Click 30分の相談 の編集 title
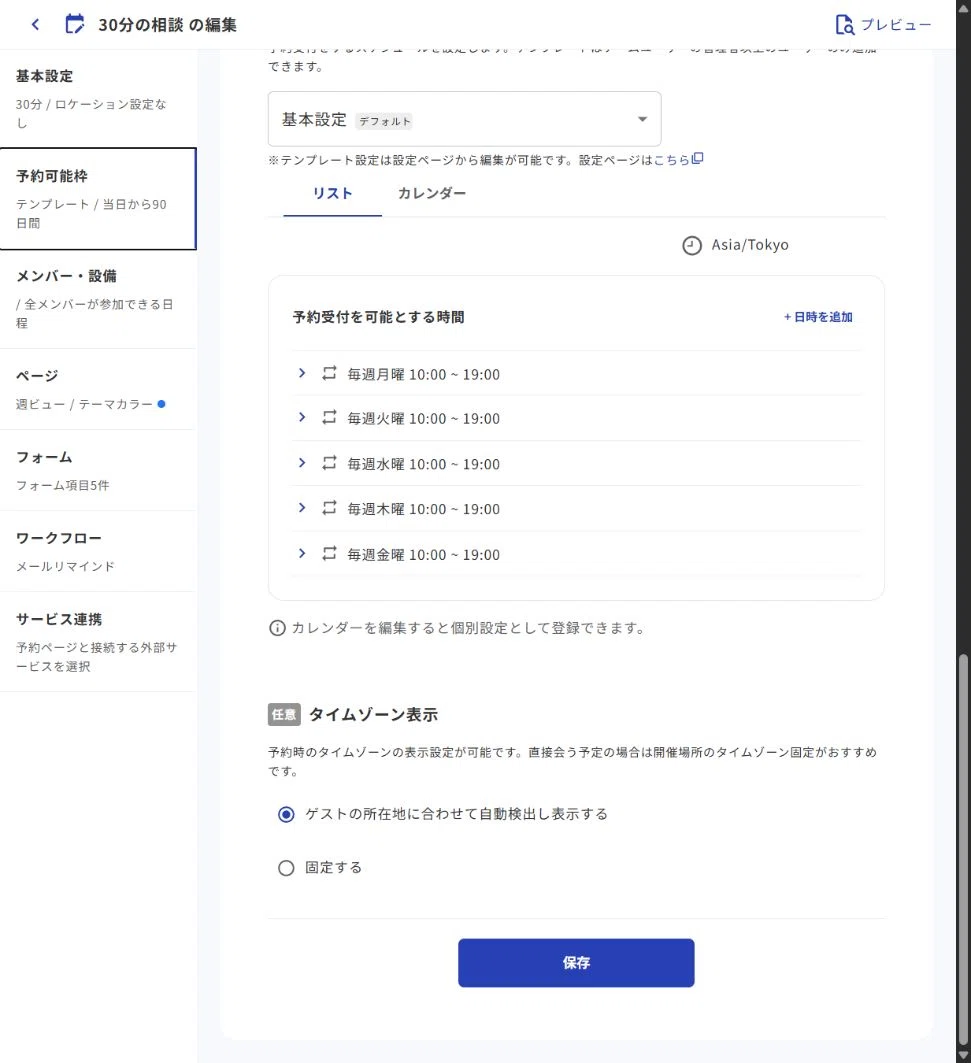 (x=167, y=25)
